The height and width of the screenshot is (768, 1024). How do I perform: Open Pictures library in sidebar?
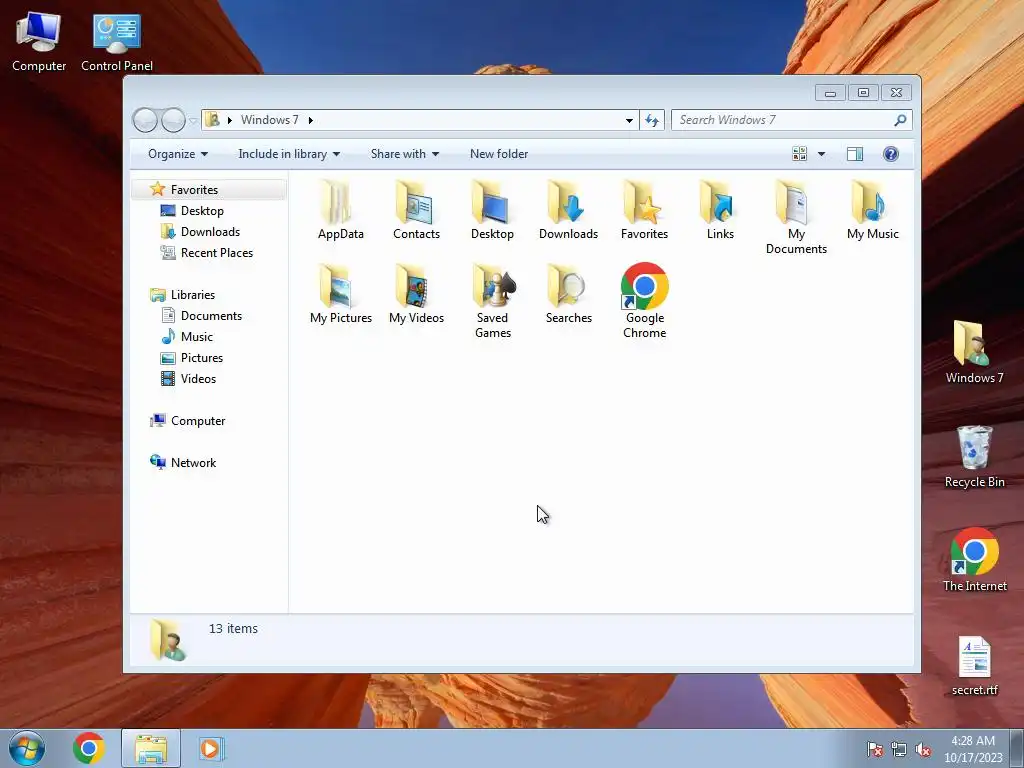[202, 358]
